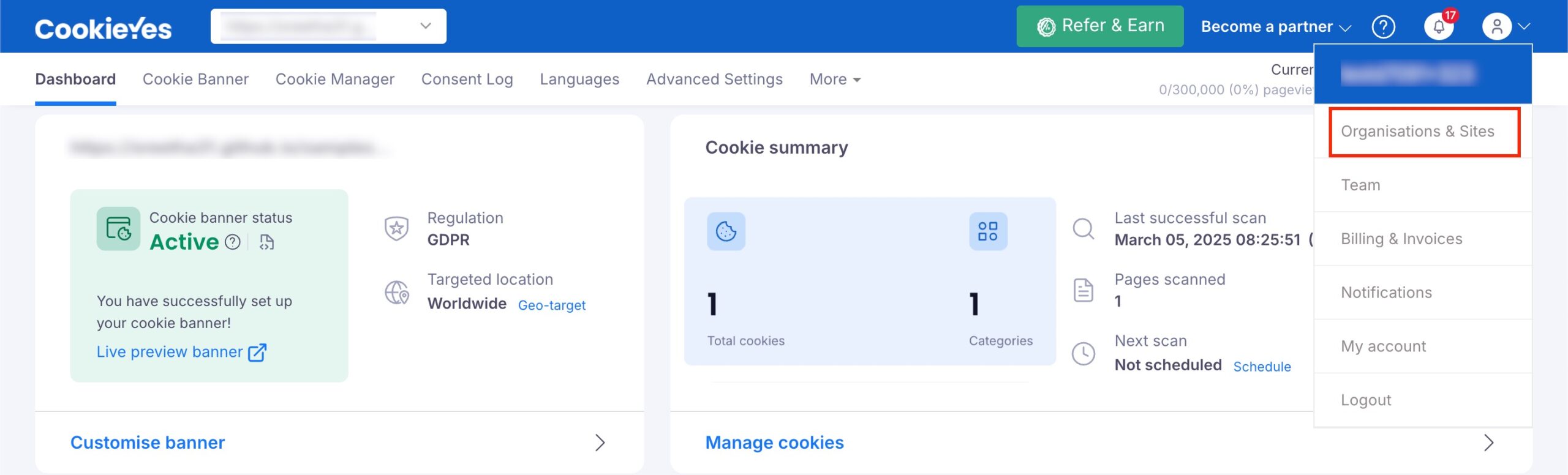
Task: Click the Live preview external link icon
Action: 257,353
